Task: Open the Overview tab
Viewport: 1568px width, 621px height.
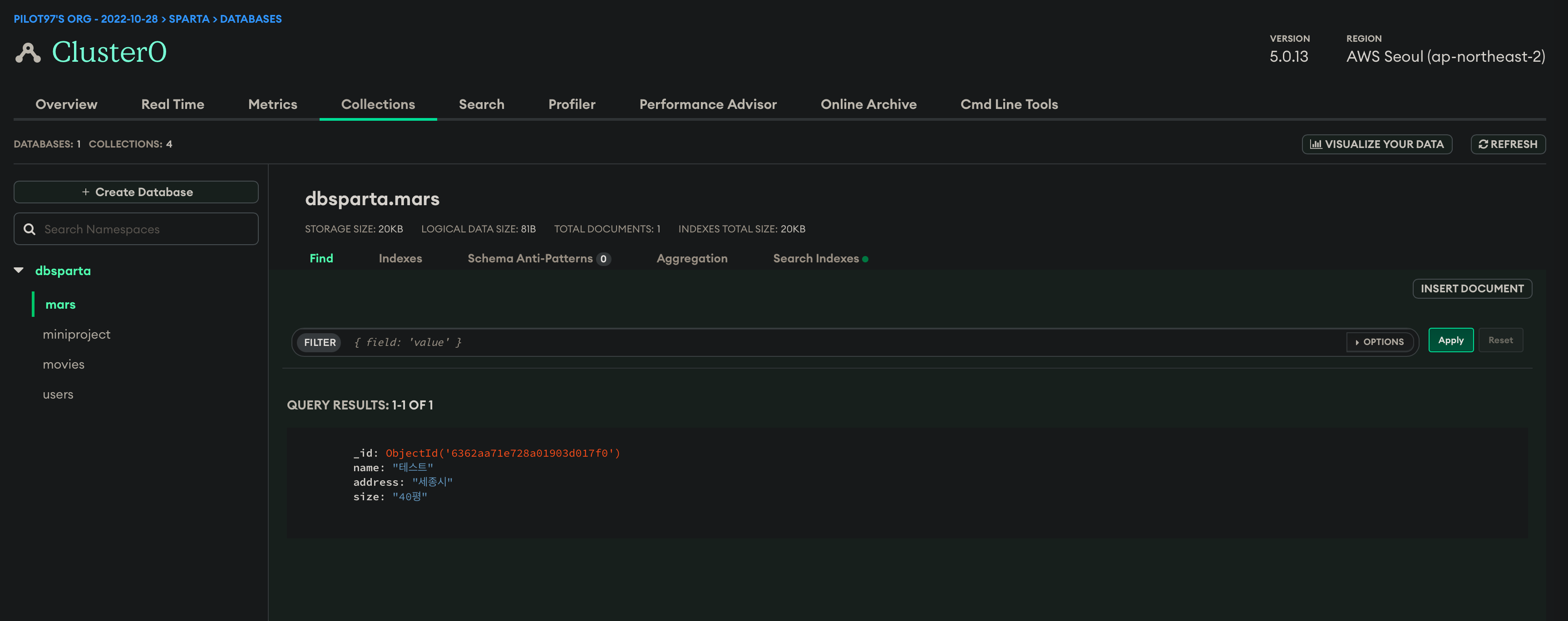Action: click(66, 104)
